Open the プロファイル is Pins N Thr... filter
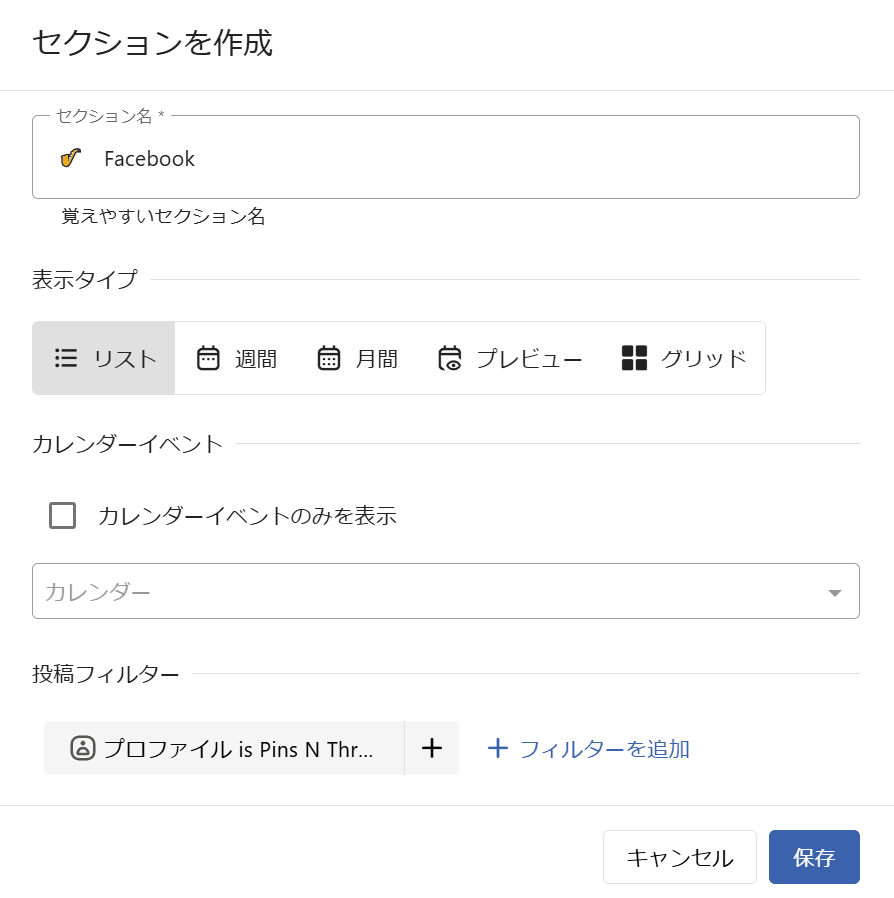Viewport: 894px width, 898px height. tap(238, 748)
